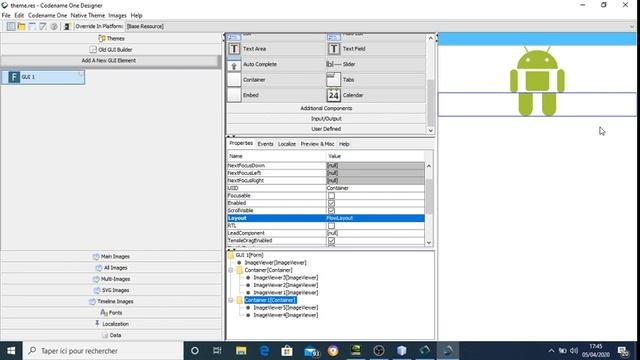
Task: Expand the Old GUI Builder section
Action: 111,50
